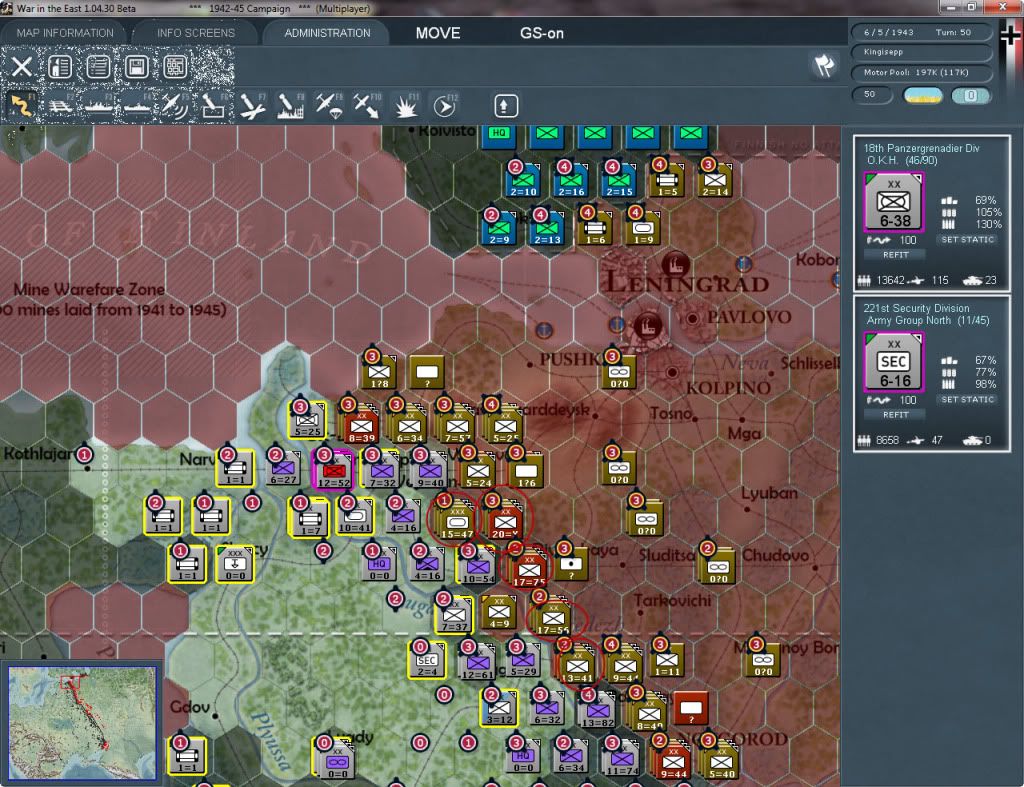Click SET STATIC for 18th Panzergrenadier Div
1024x787 pixels.
click(x=968, y=240)
